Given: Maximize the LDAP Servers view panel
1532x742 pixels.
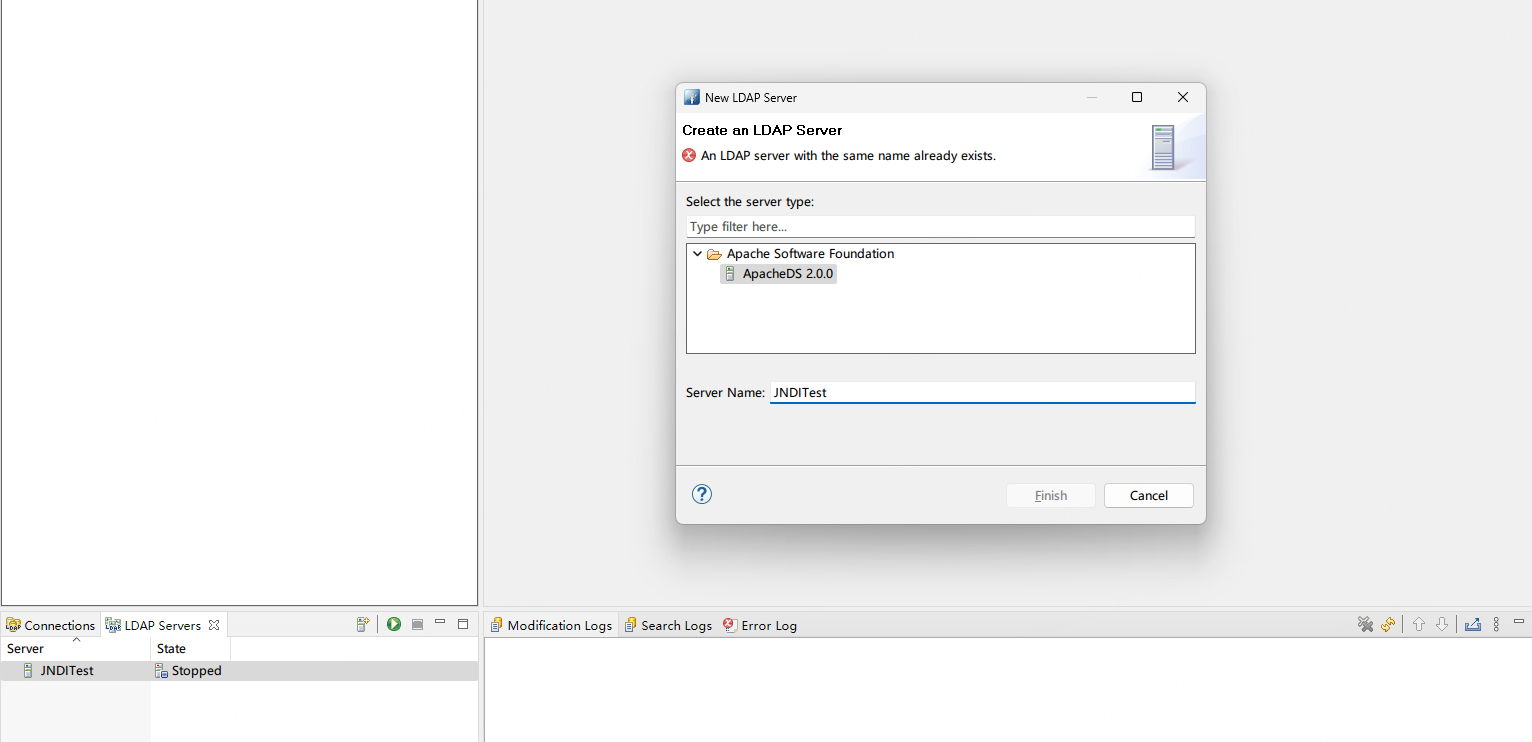Looking at the screenshot, I should point(463,624).
